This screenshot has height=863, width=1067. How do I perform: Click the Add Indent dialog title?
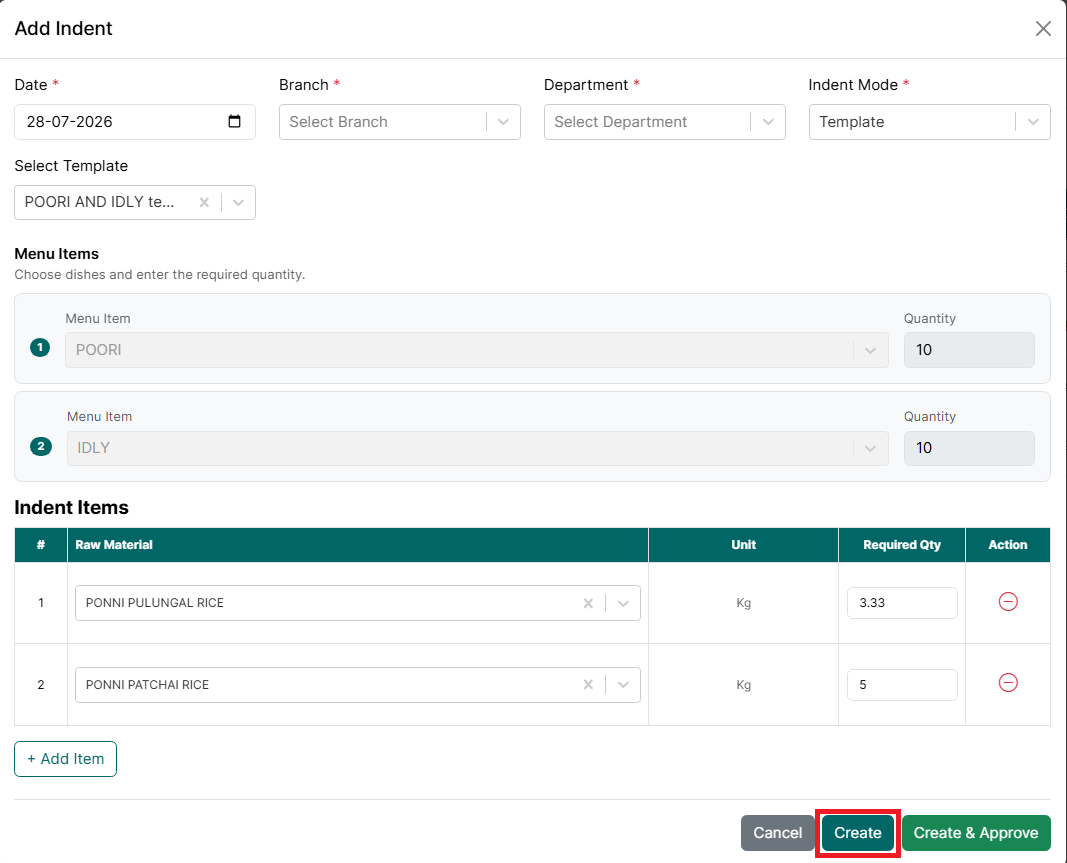click(x=63, y=29)
